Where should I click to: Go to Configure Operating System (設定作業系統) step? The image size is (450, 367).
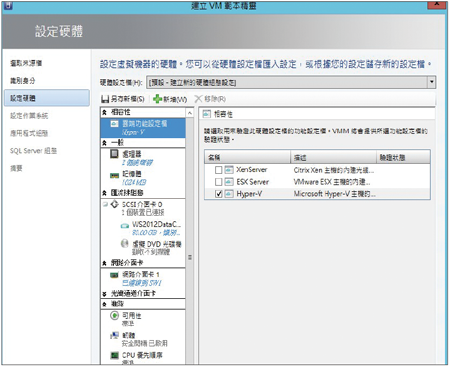tap(29, 116)
